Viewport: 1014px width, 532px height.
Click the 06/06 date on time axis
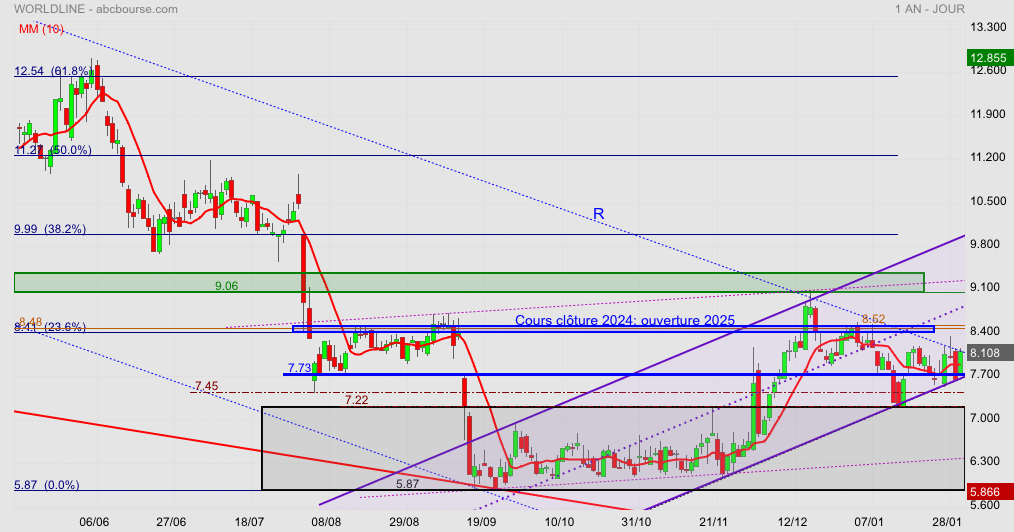coord(94,522)
